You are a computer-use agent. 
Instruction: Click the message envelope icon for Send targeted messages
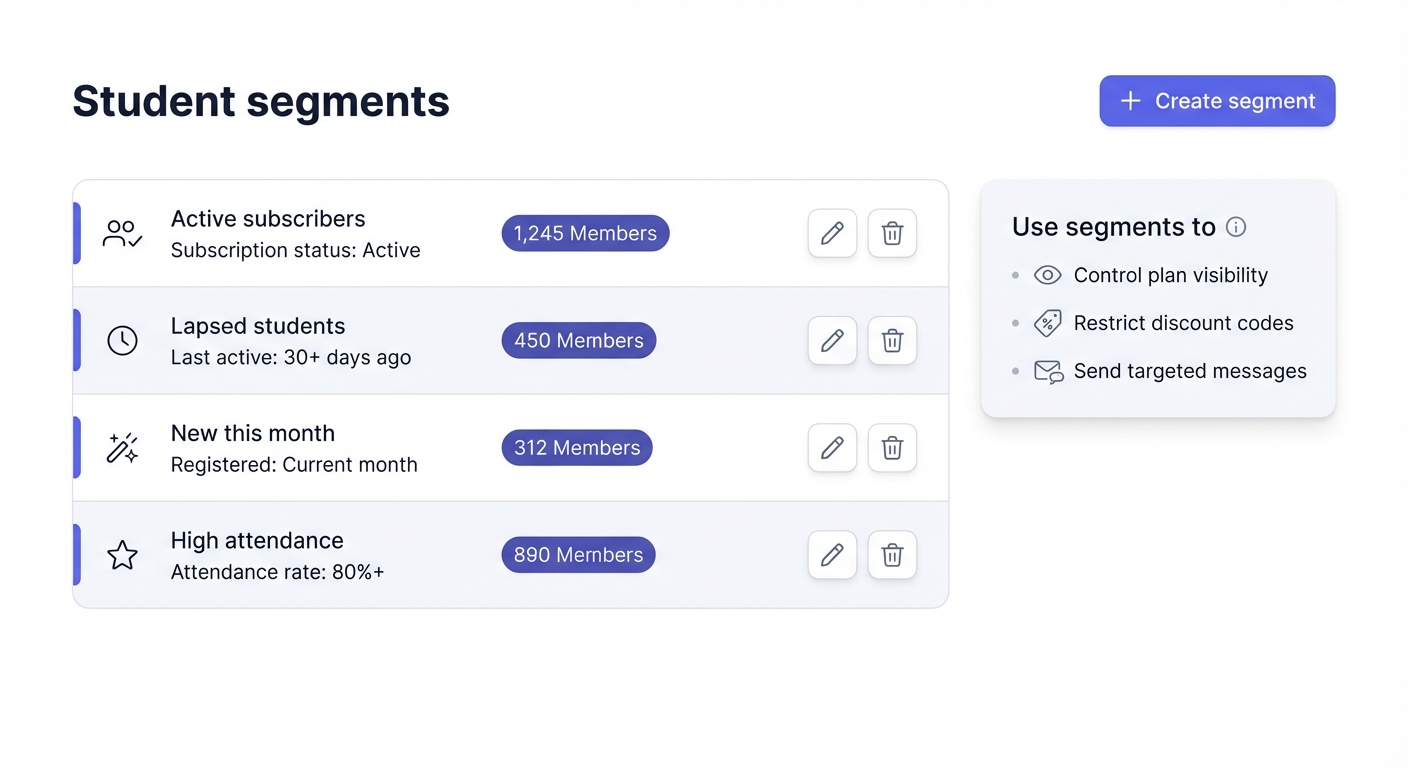pyautogui.click(x=1047, y=371)
